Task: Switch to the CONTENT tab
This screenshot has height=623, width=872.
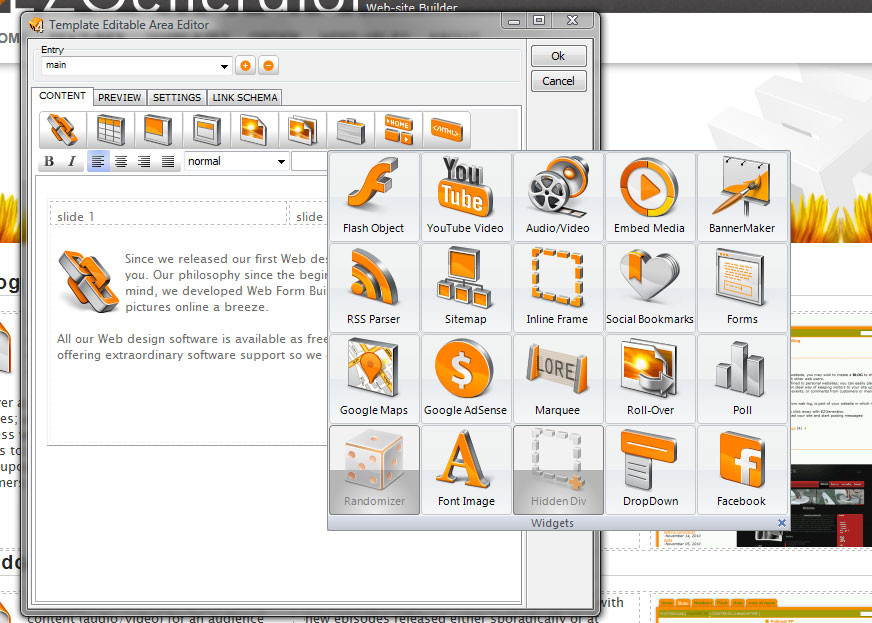Action: pyautogui.click(x=62, y=96)
